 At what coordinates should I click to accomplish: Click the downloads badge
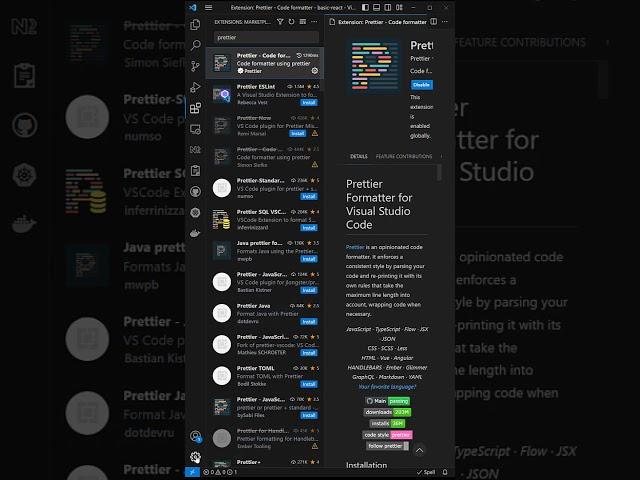[387, 412]
